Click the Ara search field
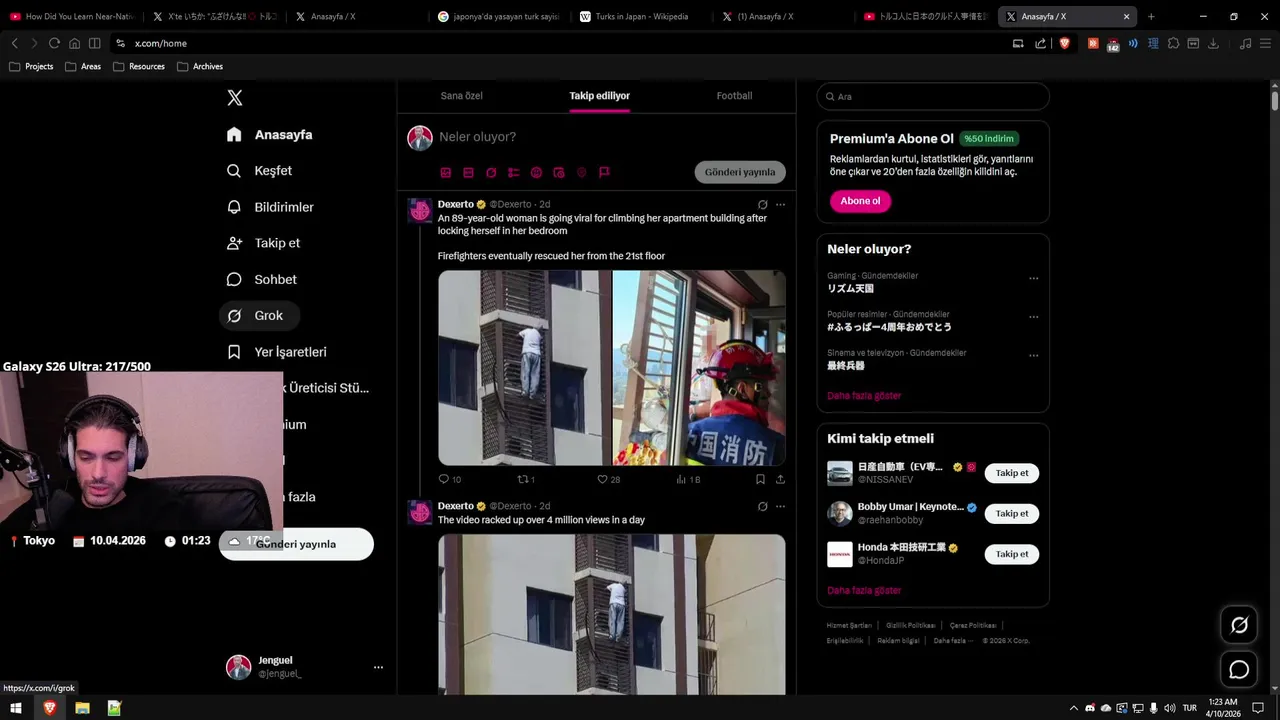This screenshot has height=720, width=1280. pyautogui.click(x=933, y=97)
